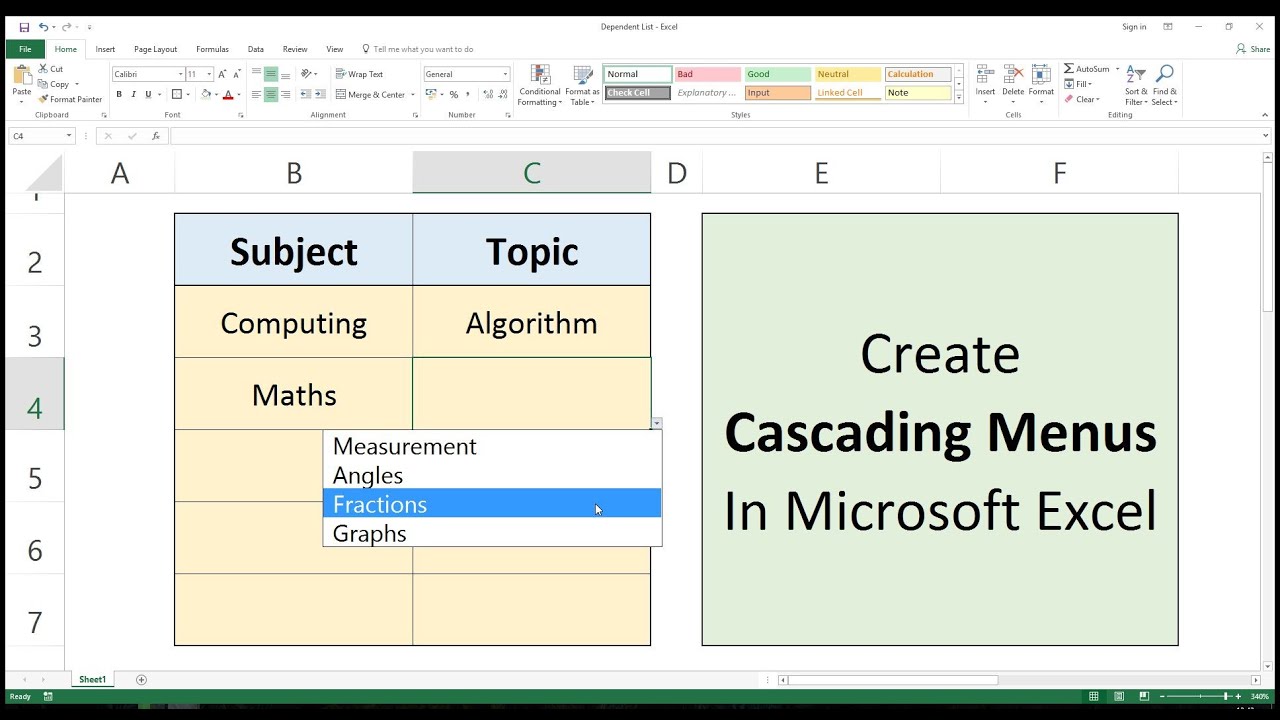
Task: Enable Wrap Text
Action: [x=359, y=74]
